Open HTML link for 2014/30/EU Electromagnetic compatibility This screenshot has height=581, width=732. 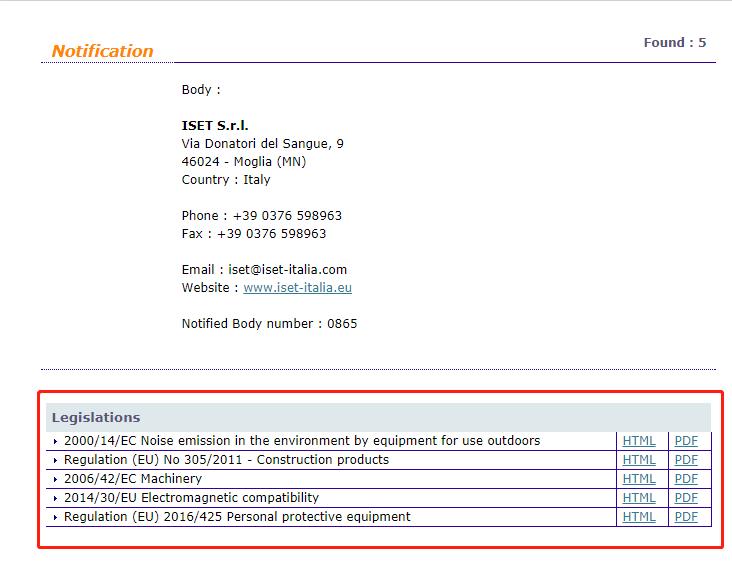[x=639, y=498]
